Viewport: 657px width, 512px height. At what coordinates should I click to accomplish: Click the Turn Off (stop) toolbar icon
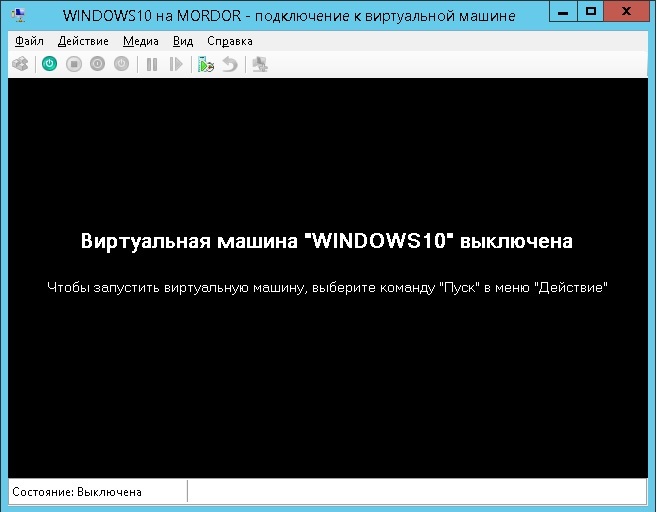click(74, 64)
